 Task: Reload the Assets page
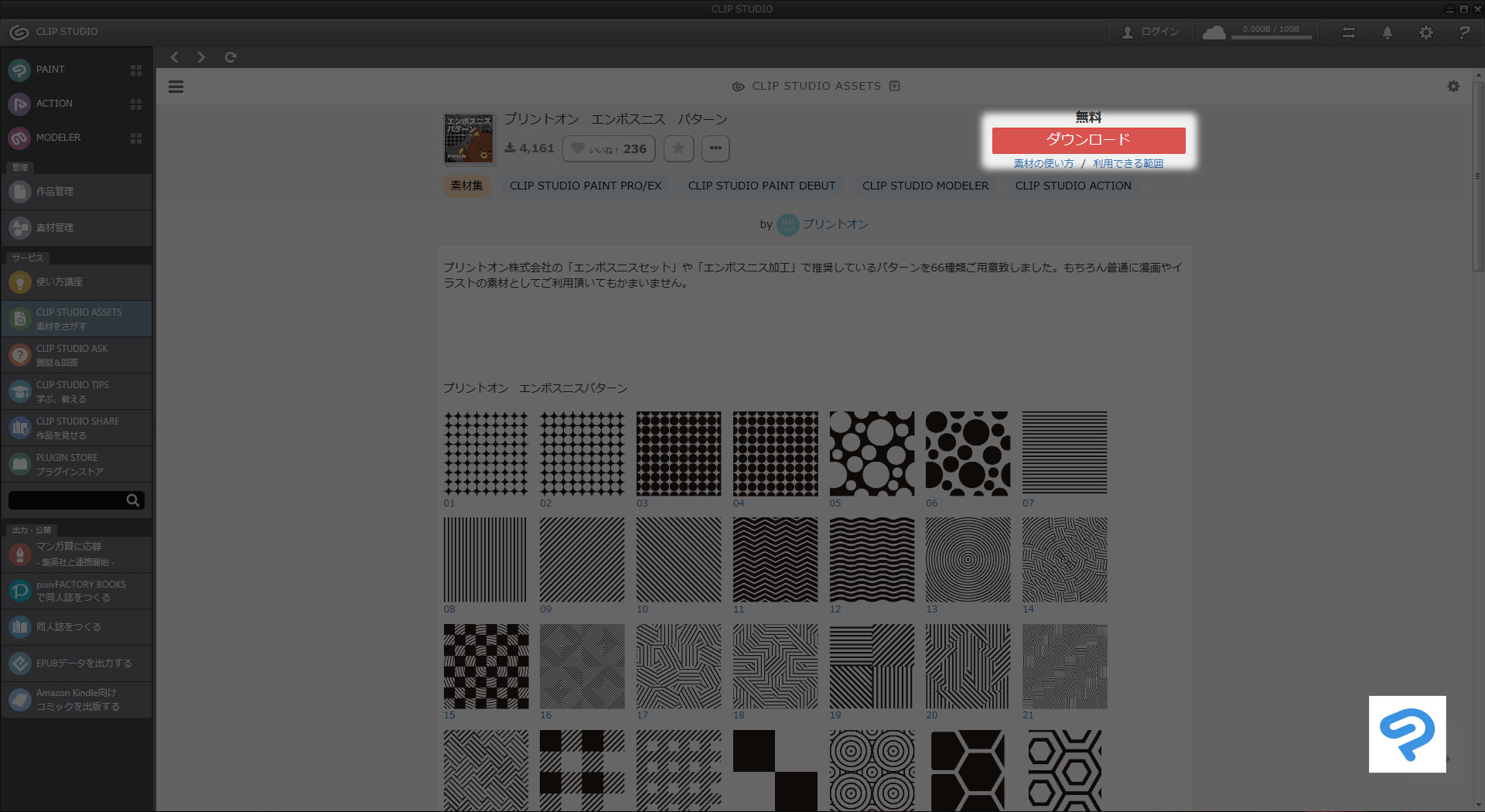coord(230,57)
